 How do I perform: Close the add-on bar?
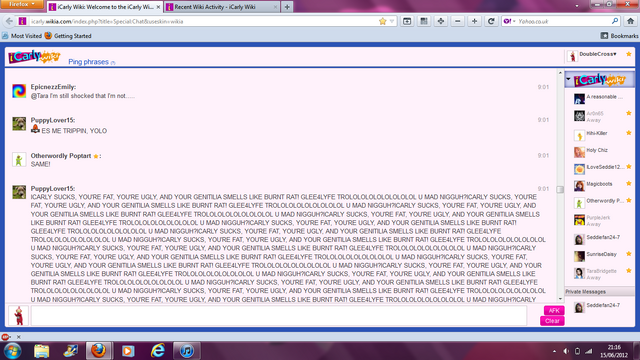click(x=18, y=337)
